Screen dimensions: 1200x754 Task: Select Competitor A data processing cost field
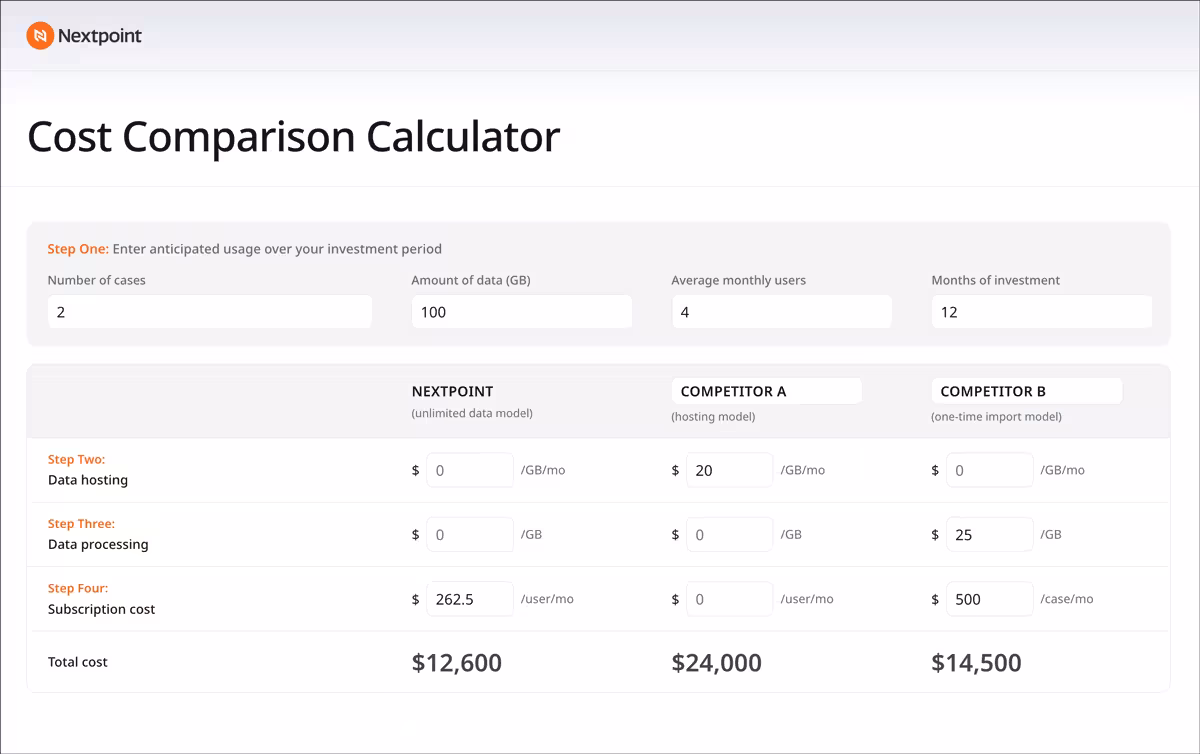point(730,535)
